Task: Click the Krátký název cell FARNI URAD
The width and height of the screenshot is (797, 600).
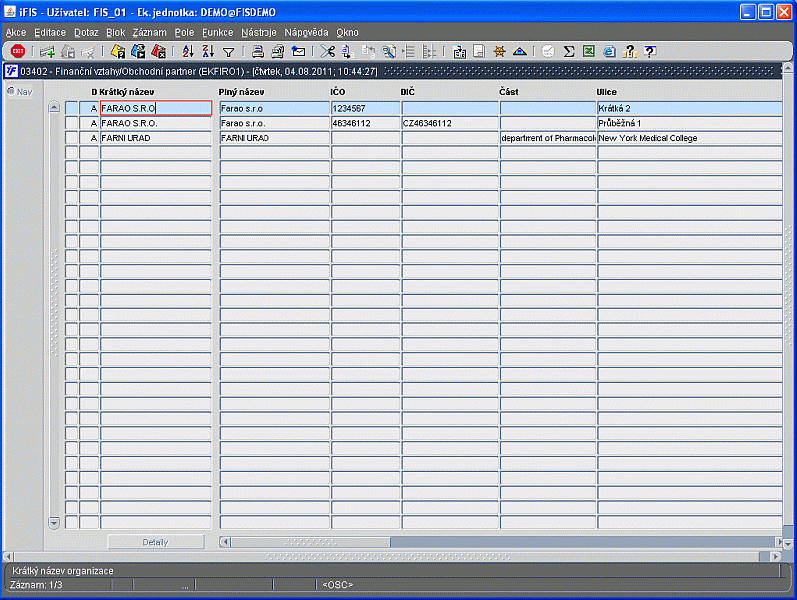Action: point(156,138)
